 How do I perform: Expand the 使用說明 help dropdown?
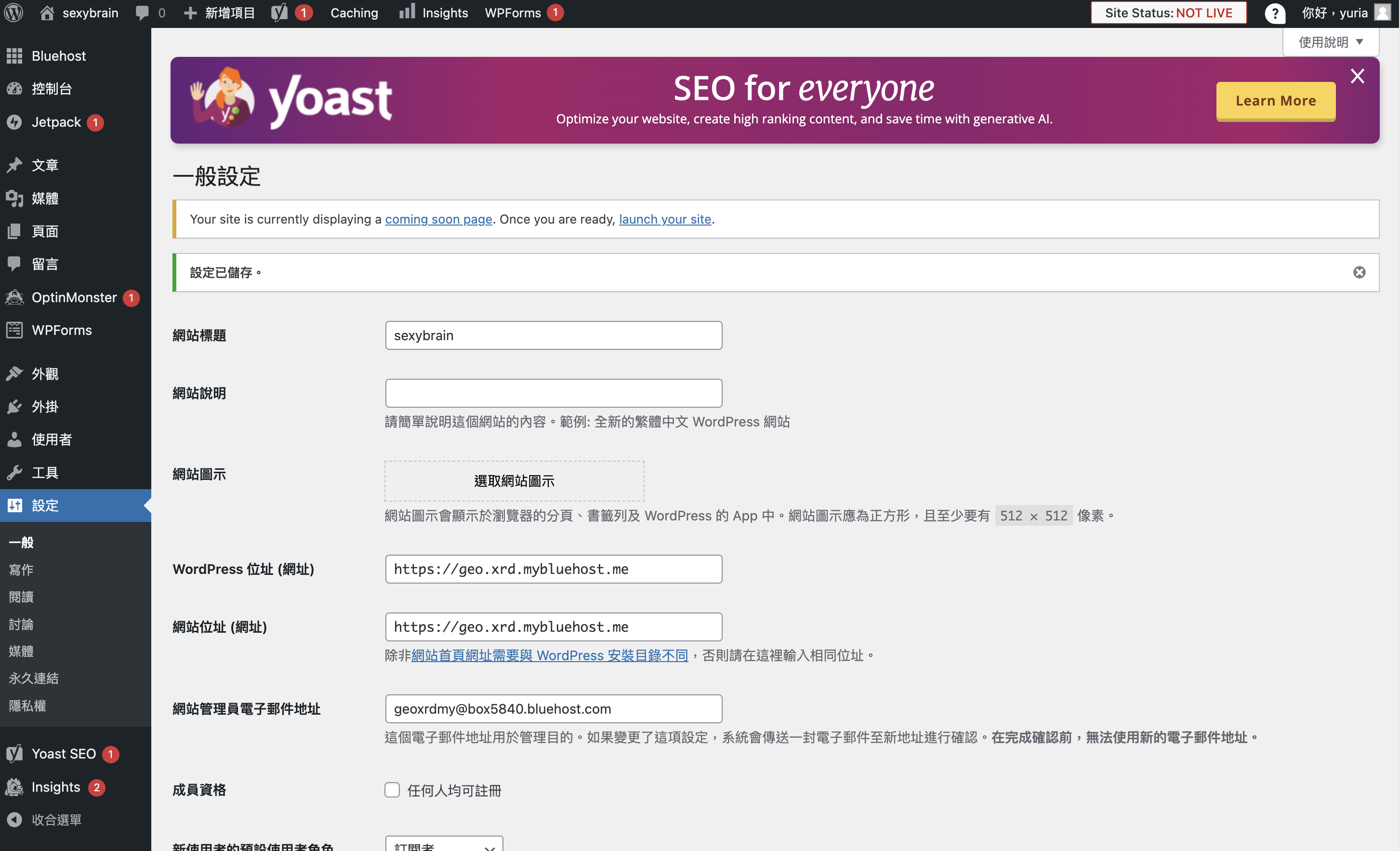click(1331, 42)
